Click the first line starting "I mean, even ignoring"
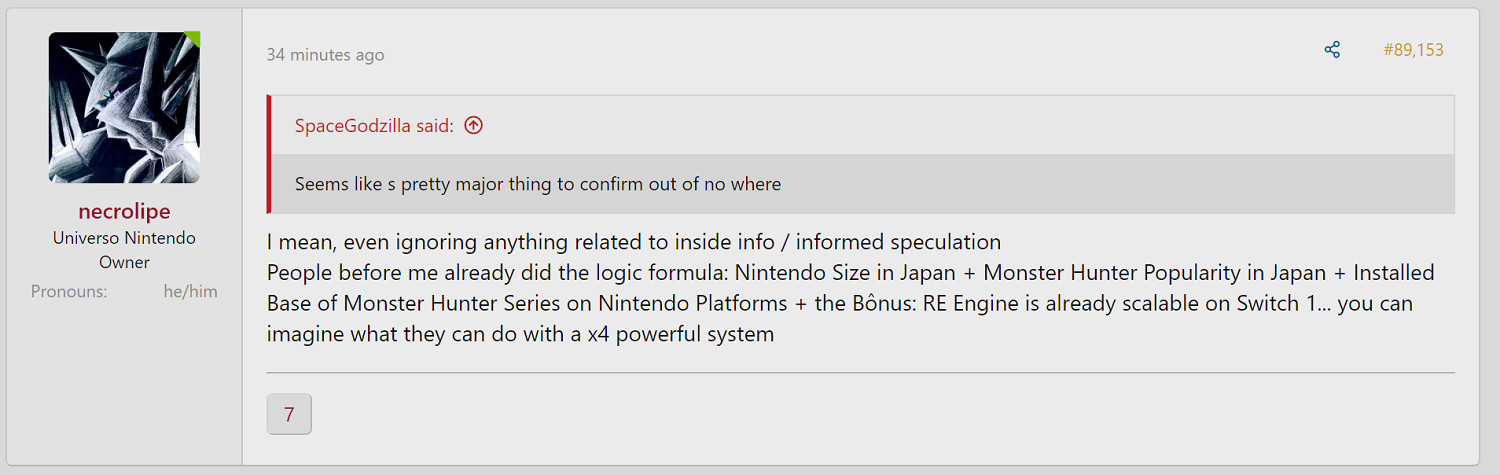Screen dimensions: 1500x475 click(633, 242)
